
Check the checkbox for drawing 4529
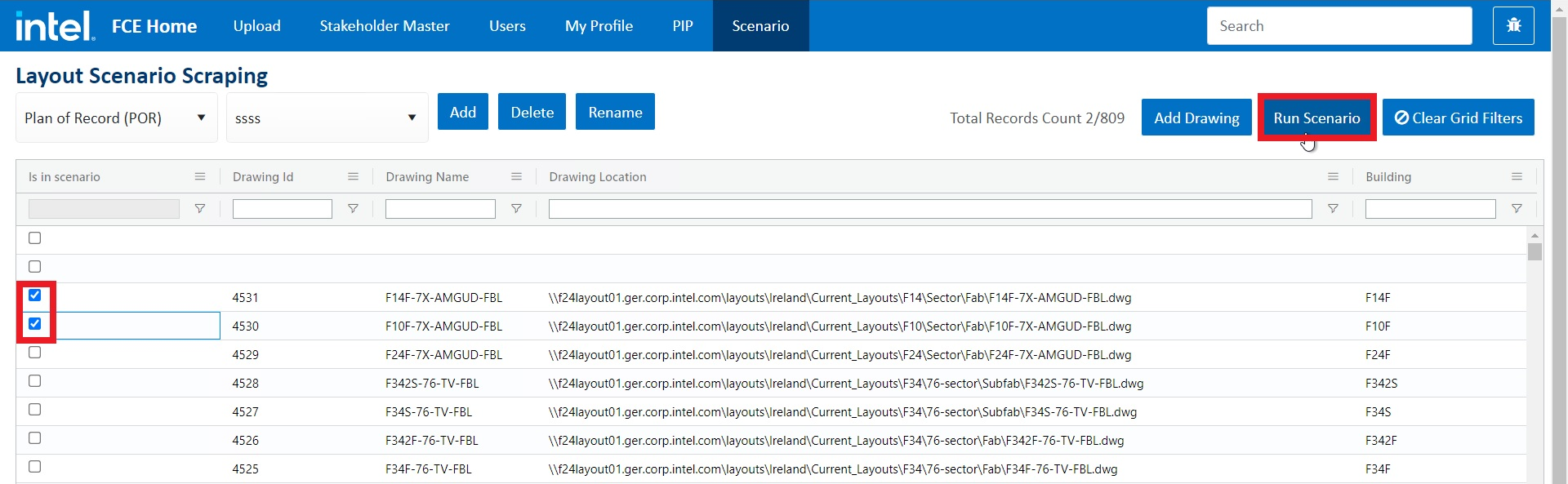[35, 353]
